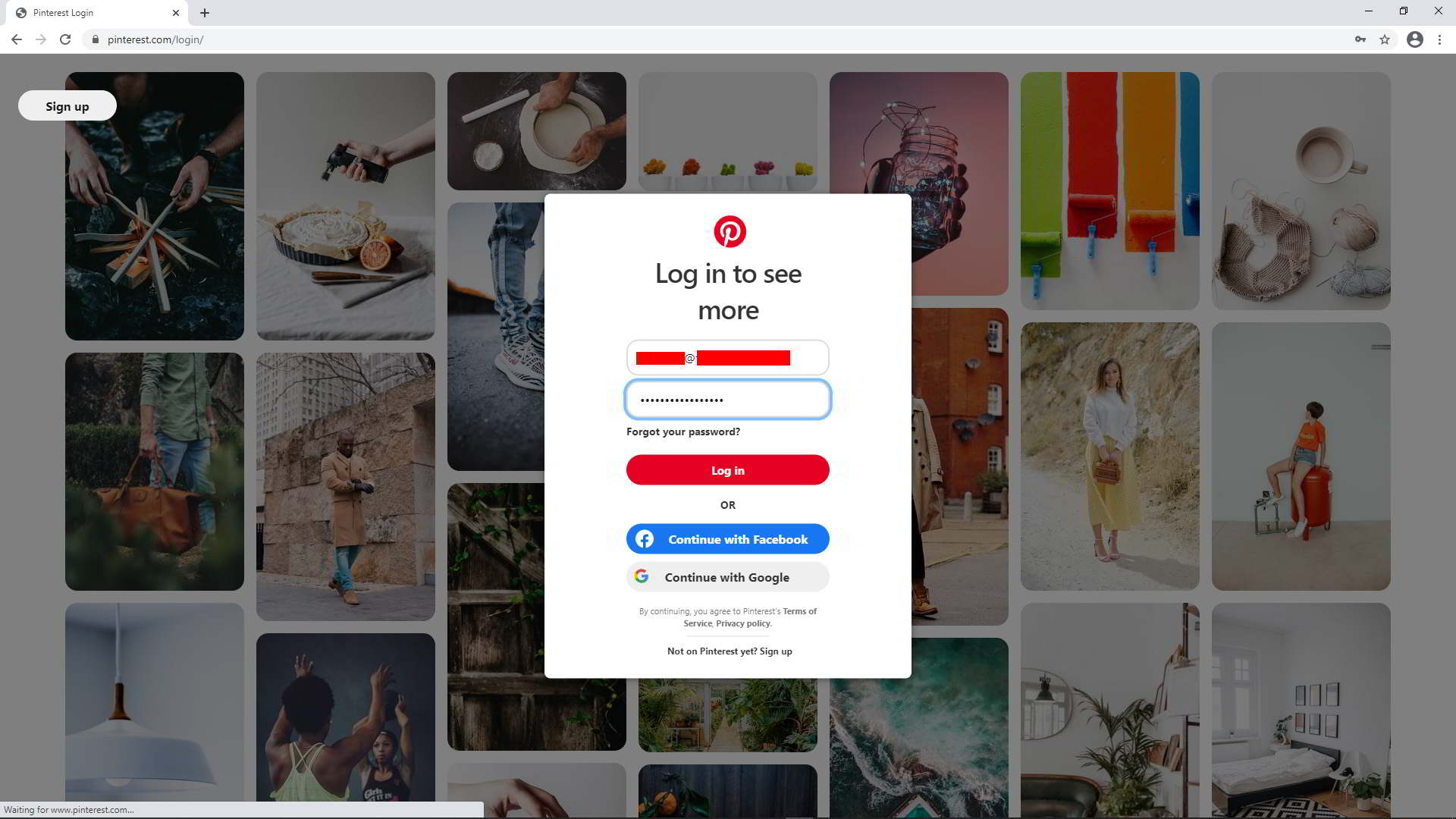Click the browser back navigation arrow
1456x819 pixels.
(x=18, y=39)
